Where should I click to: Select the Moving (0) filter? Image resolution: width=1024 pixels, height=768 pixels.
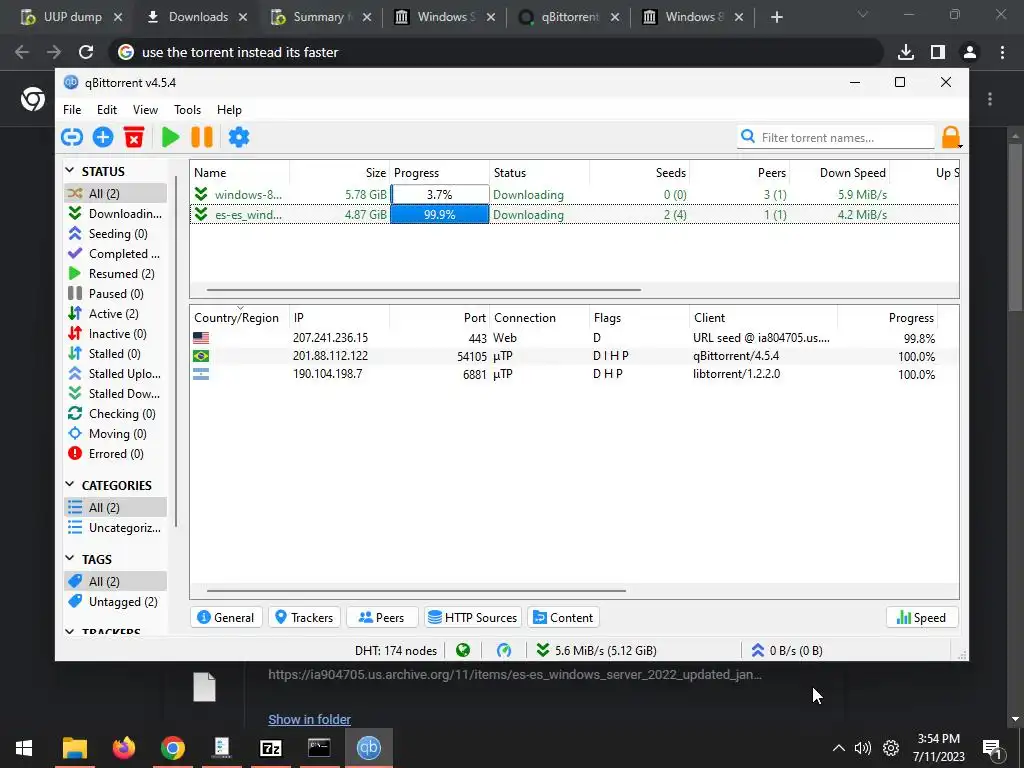coord(116,434)
